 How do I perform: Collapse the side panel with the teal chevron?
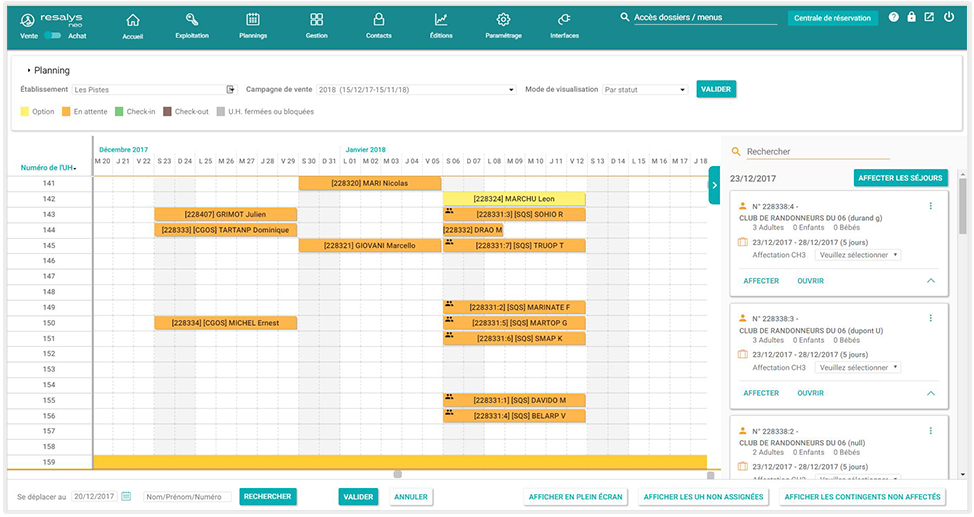(713, 184)
